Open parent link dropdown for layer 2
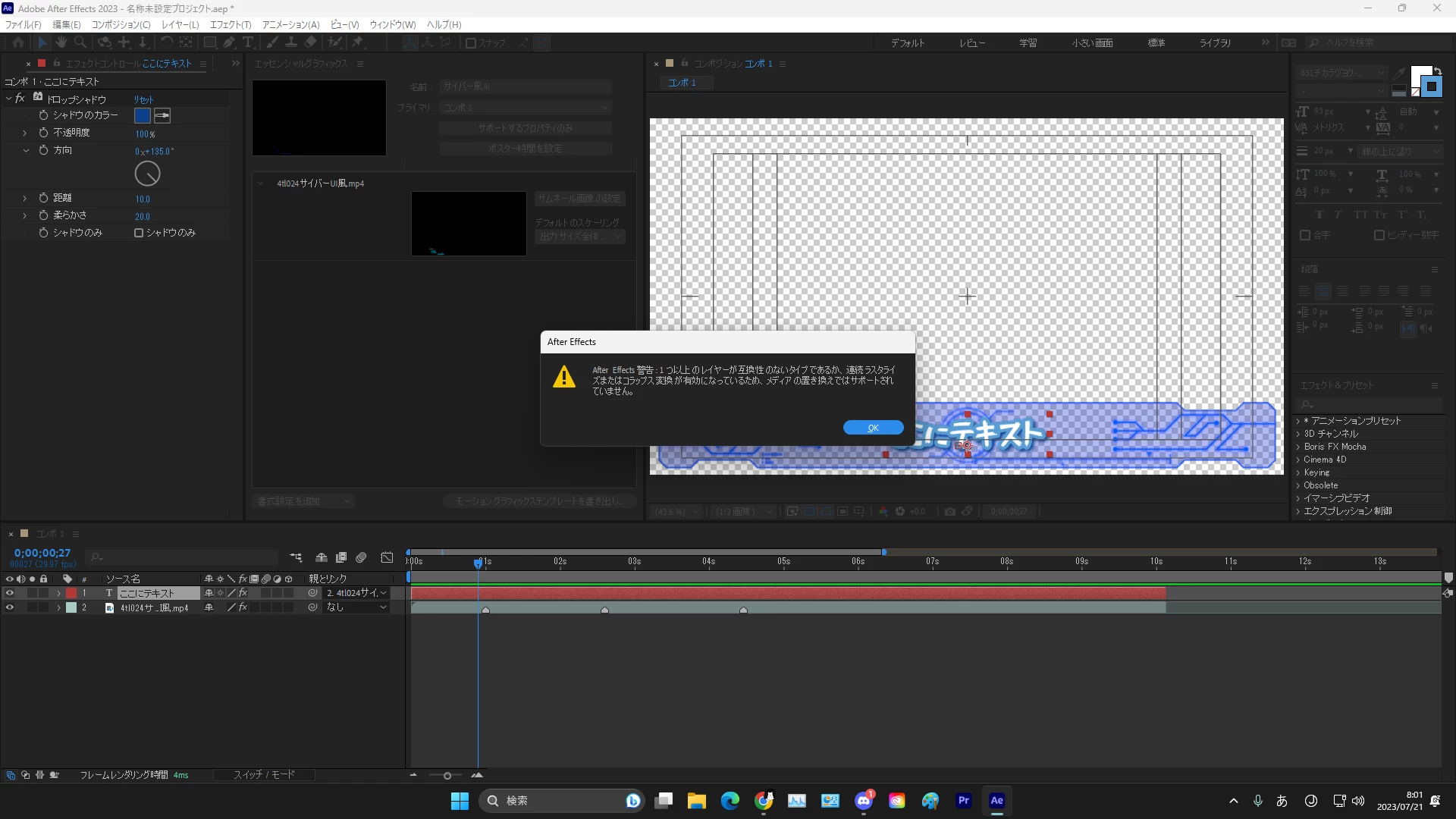 [356, 607]
